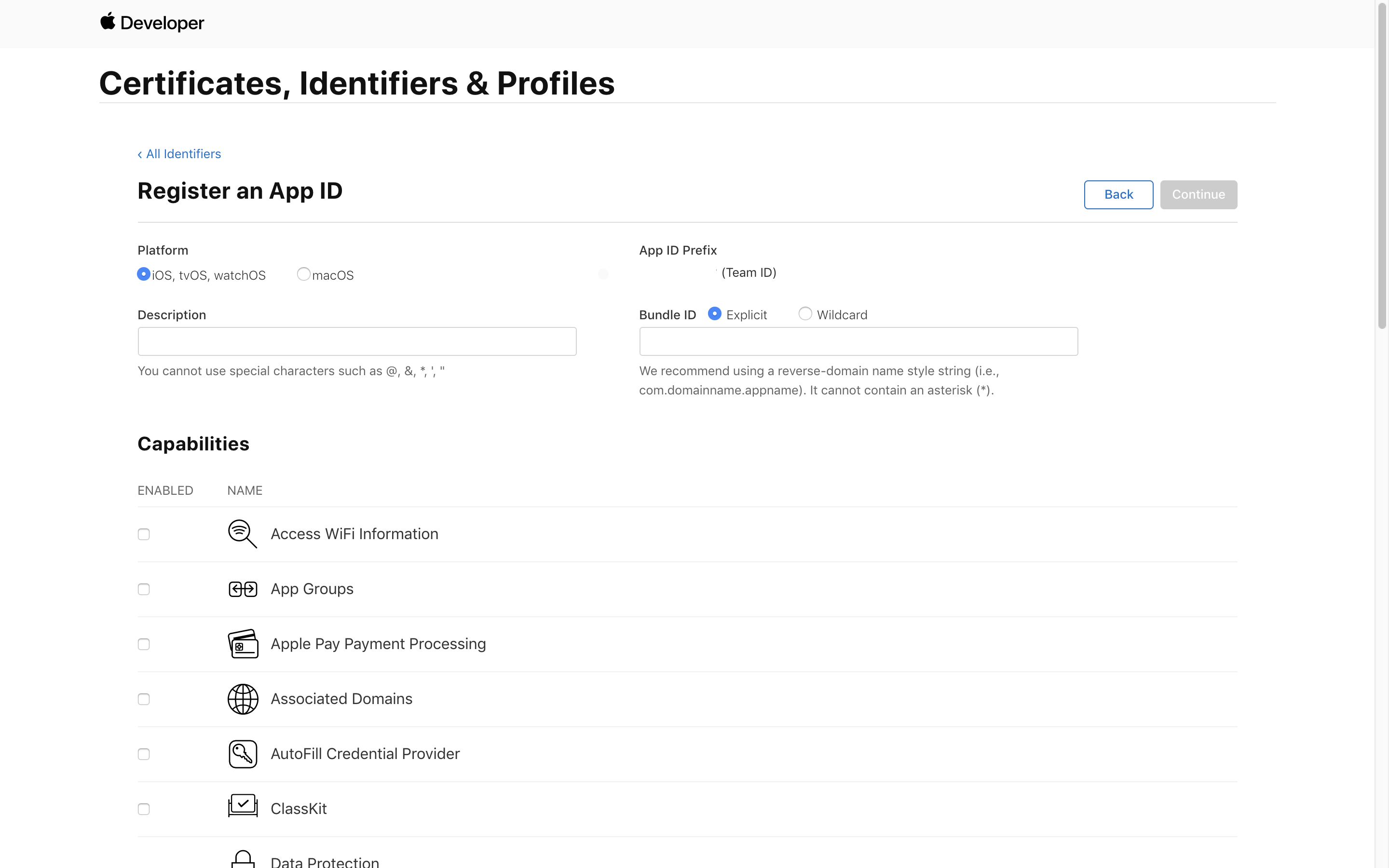
Task: Enable AutoFill Credential Provider checkbox
Action: pyautogui.click(x=144, y=754)
